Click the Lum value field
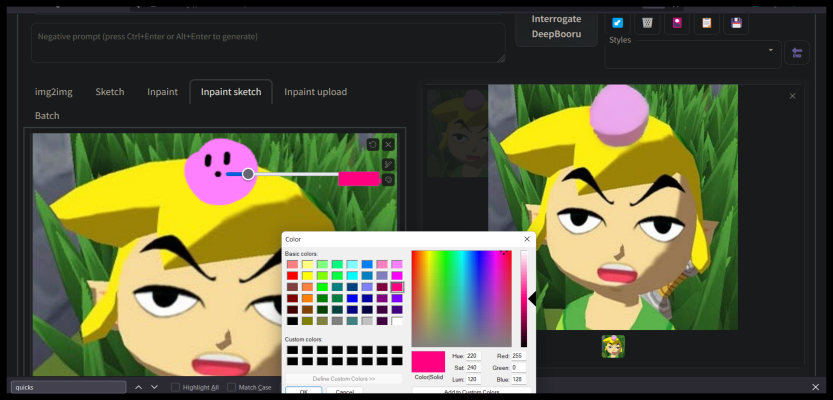 coord(473,379)
